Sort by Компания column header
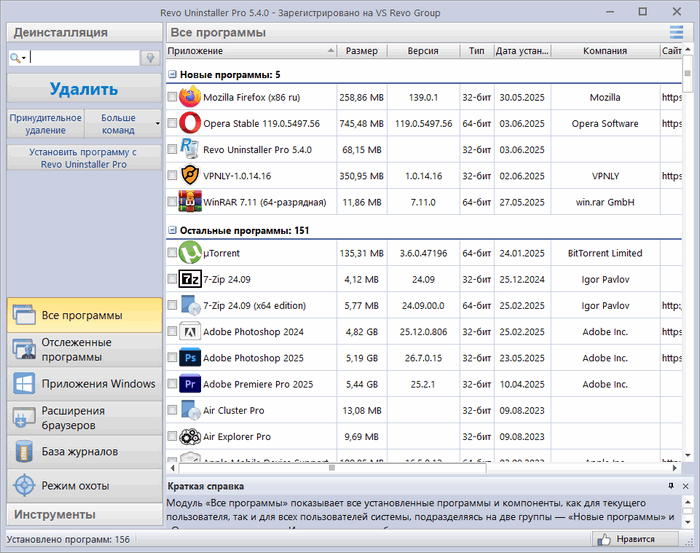700x553 pixels. (x=605, y=51)
